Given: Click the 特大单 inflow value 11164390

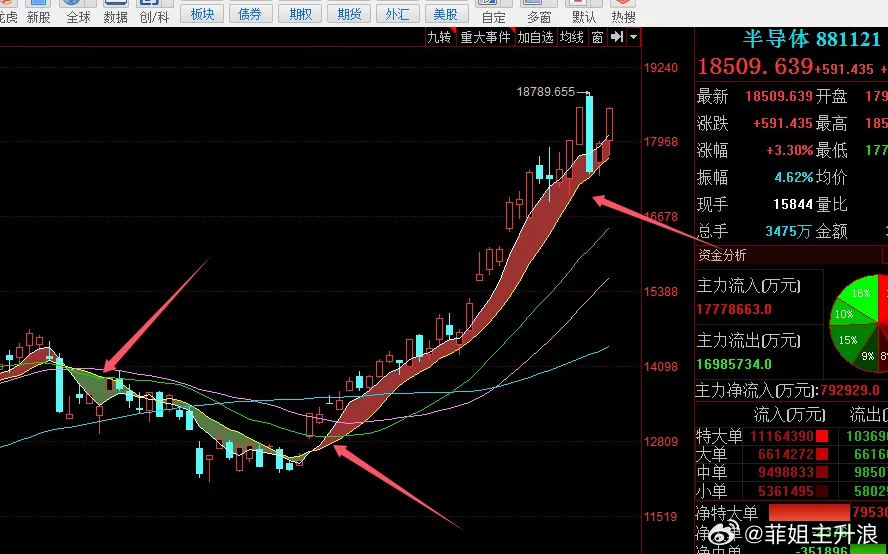Looking at the screenshot, I should tap(783, 436).
